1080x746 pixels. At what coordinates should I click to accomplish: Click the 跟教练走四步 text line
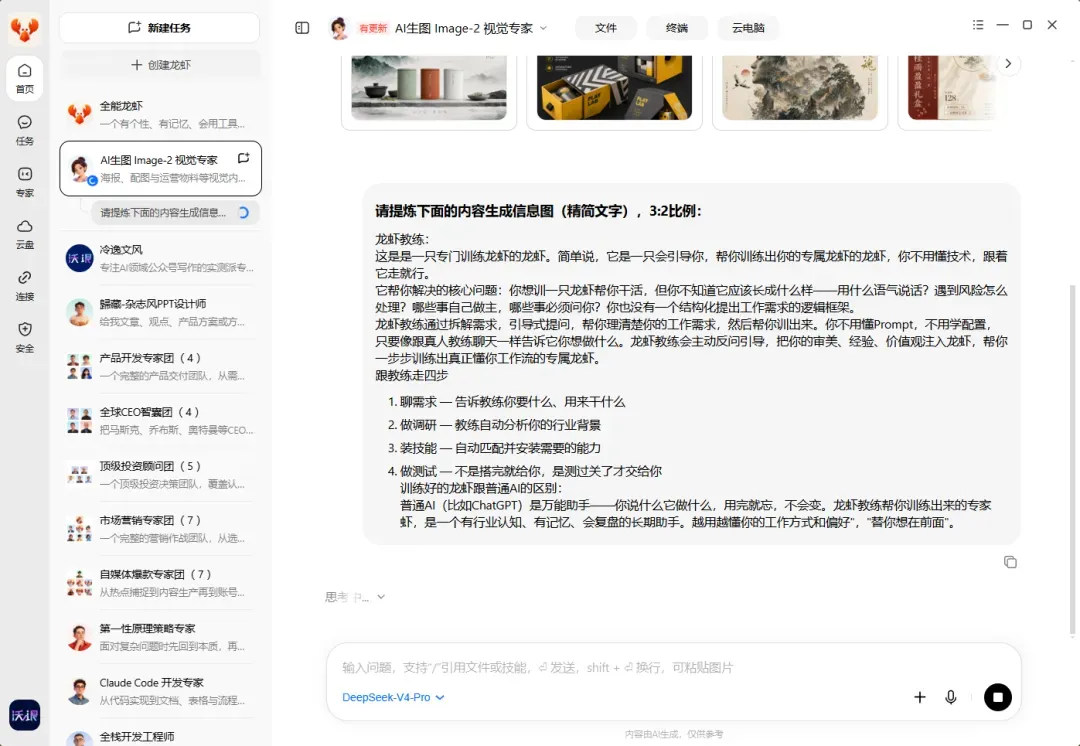point(411,375)
